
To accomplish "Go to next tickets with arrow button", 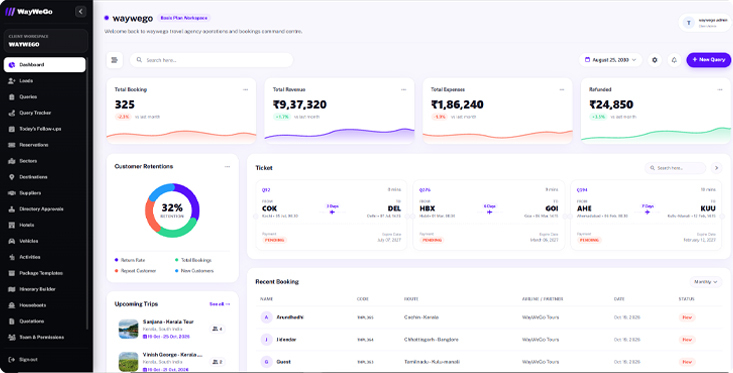I will pos(716,168).
